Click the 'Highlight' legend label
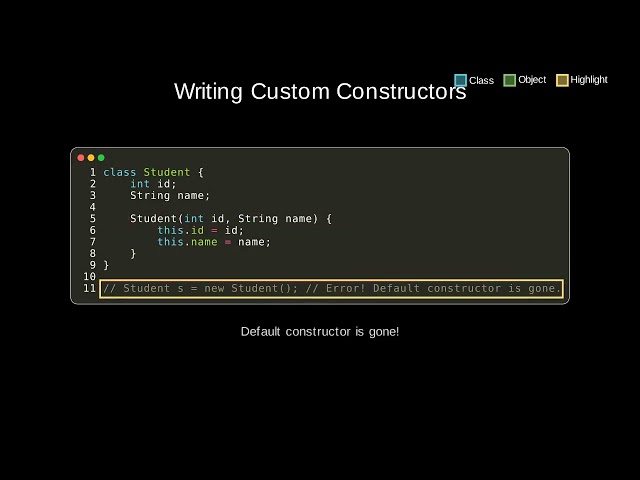This screenshot has height=480, width=640. pos(589,80)
